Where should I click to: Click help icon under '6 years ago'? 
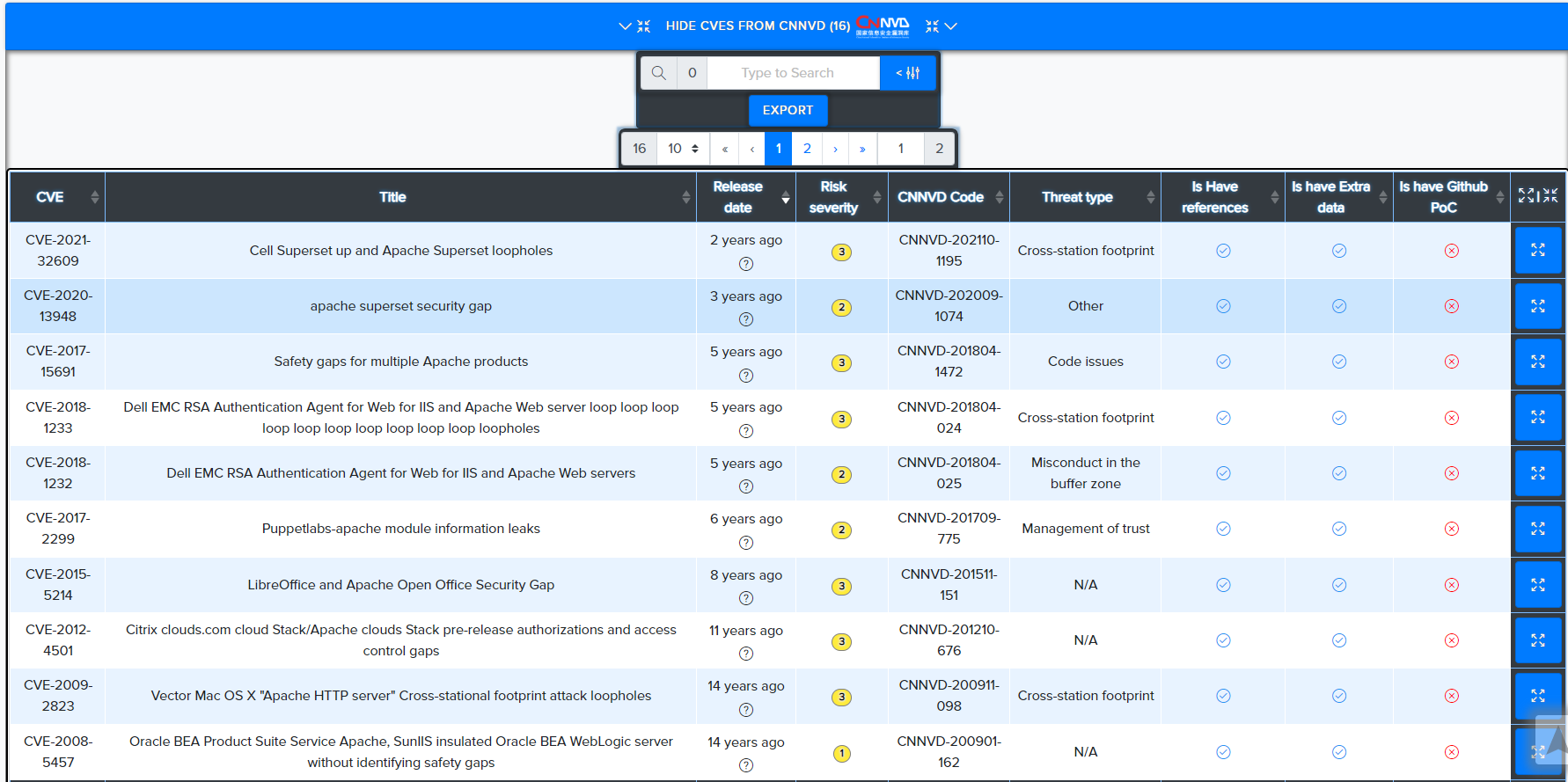[746, 543]
